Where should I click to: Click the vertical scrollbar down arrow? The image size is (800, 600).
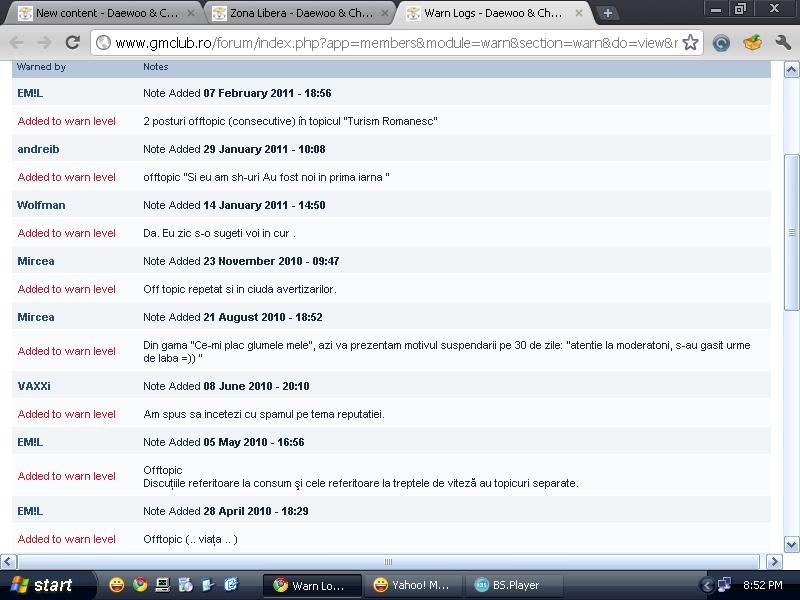(x=791, y=544)
